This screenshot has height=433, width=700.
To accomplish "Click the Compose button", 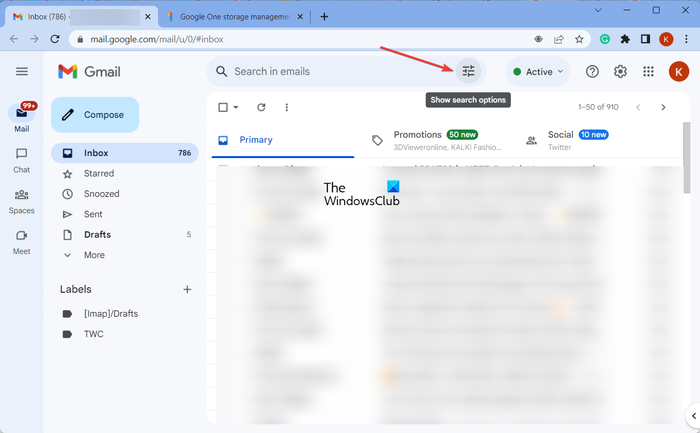I will point(95,115).
